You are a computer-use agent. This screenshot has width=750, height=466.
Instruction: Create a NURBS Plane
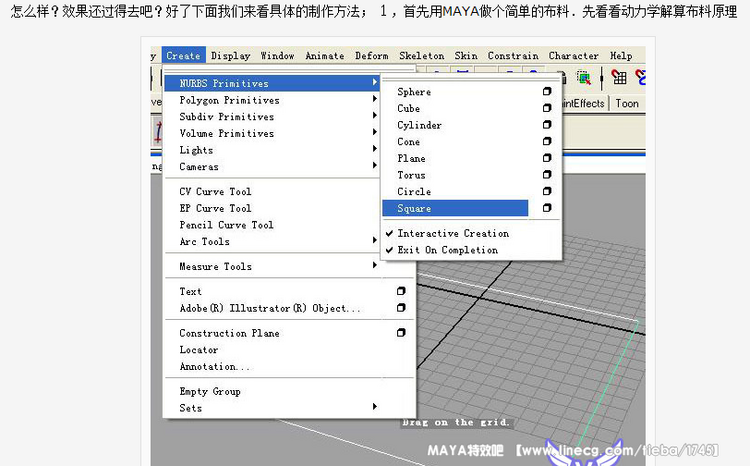[x=411, y=158]
